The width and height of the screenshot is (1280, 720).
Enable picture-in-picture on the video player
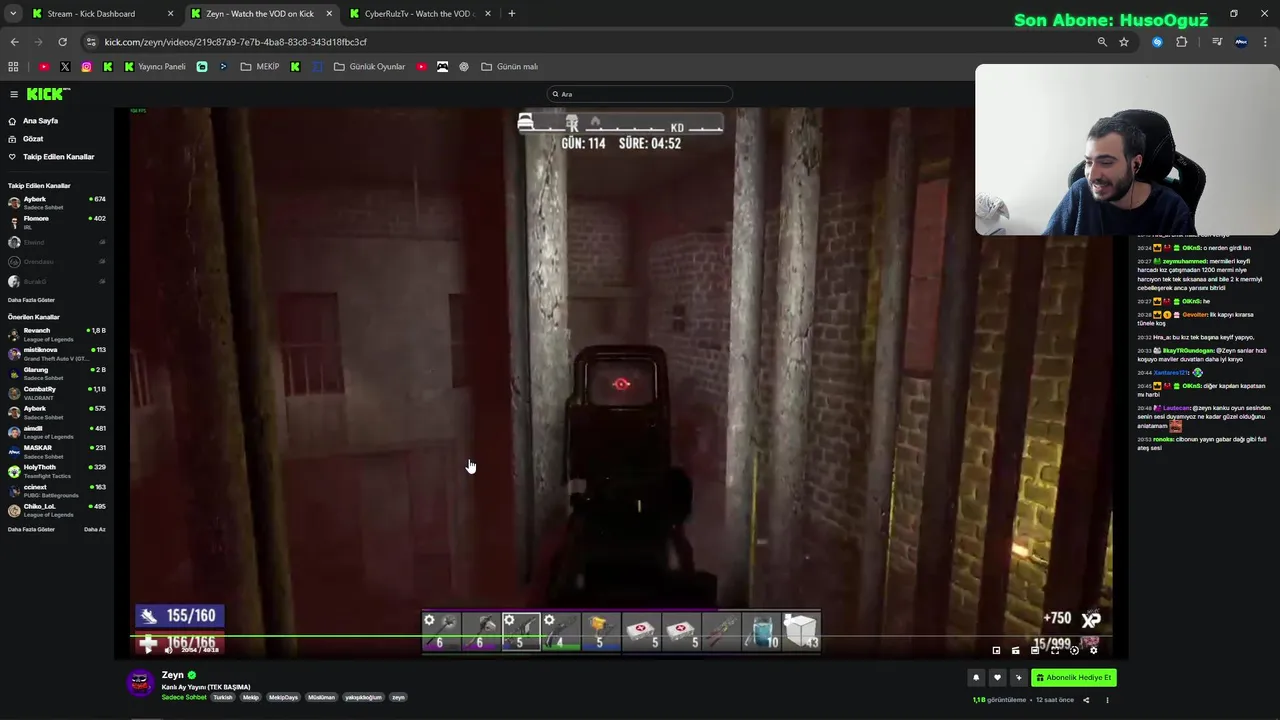[x=996, y=650]
